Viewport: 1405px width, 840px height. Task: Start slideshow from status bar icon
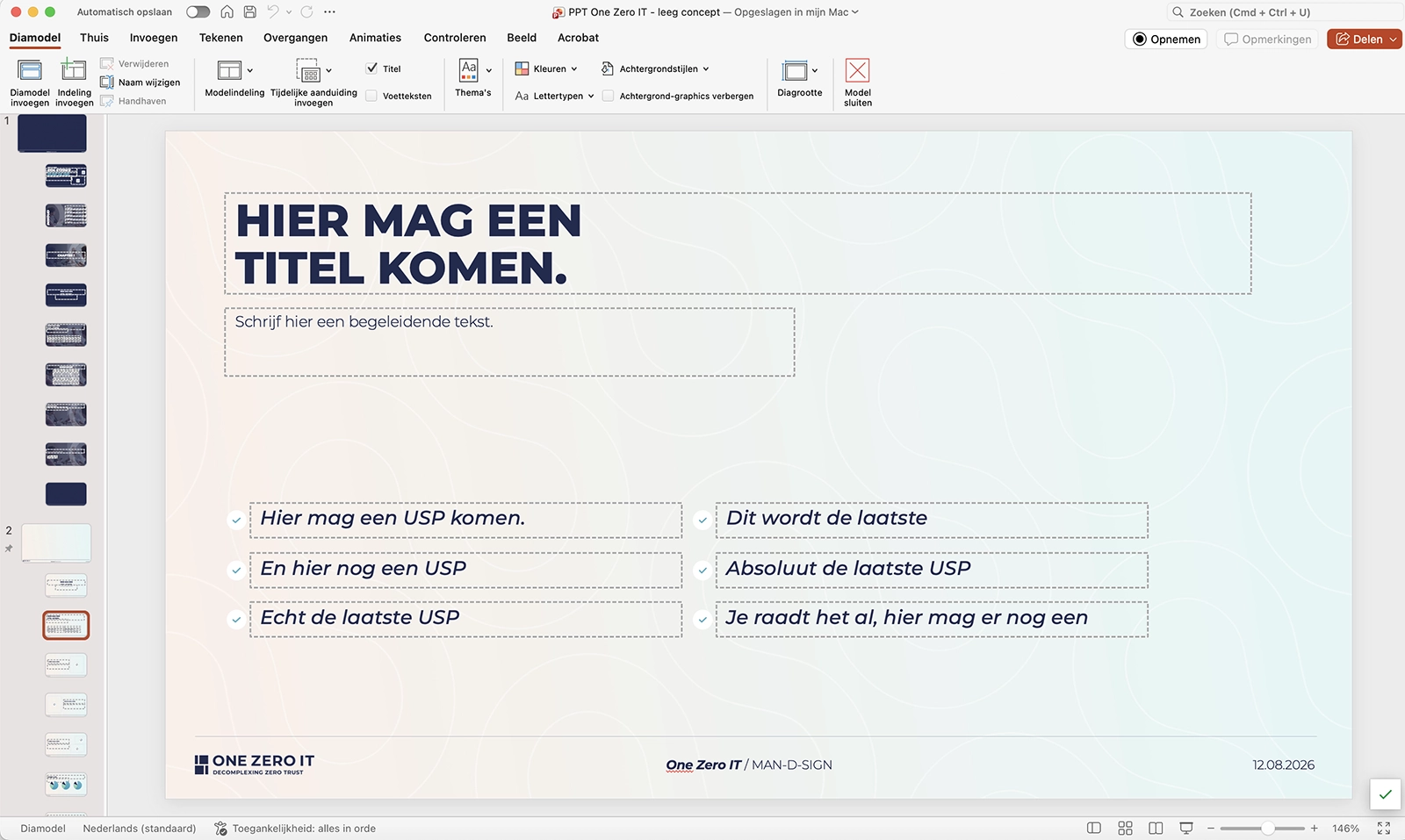tap(1186, 828)
